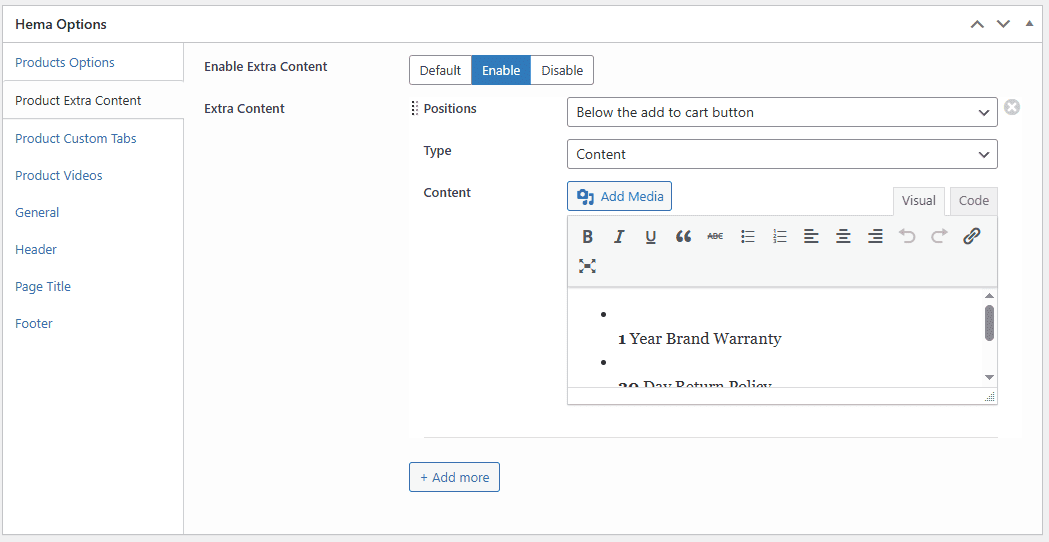Enter fullscreen editor mode
Viewport: 1049px width, 542px height.
588,266
